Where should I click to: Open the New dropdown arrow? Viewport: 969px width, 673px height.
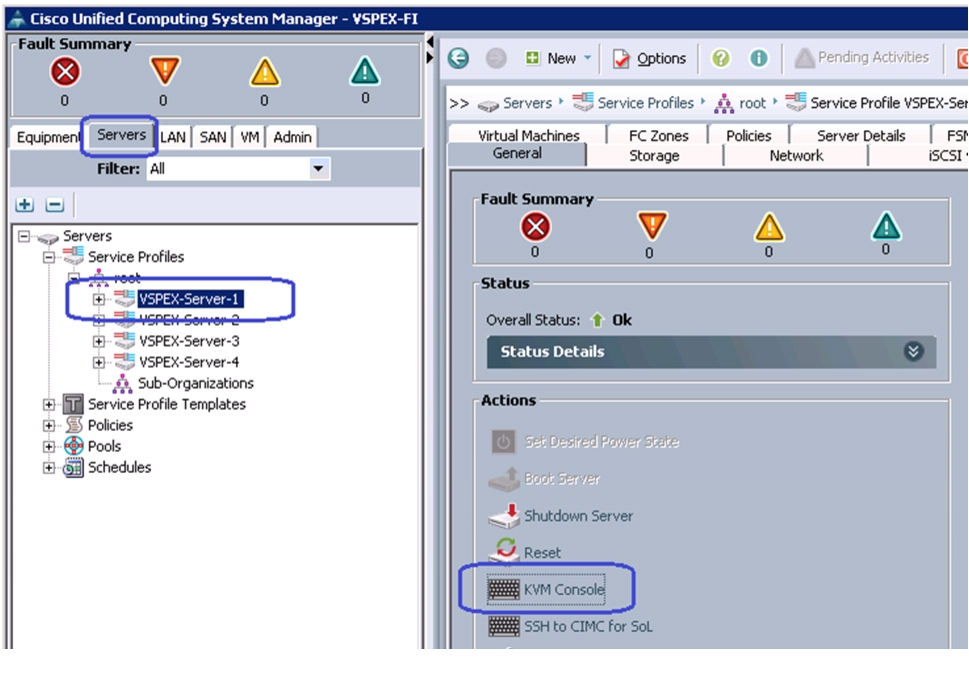coord(588,57)
